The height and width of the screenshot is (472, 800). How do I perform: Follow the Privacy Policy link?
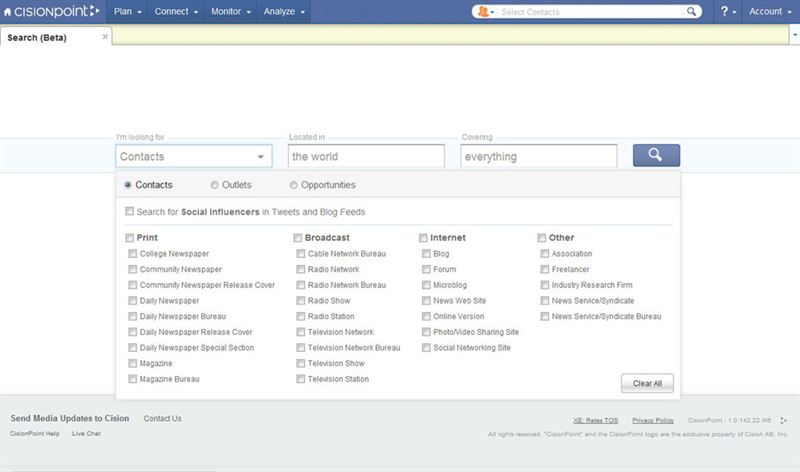(x=653, y=421)
